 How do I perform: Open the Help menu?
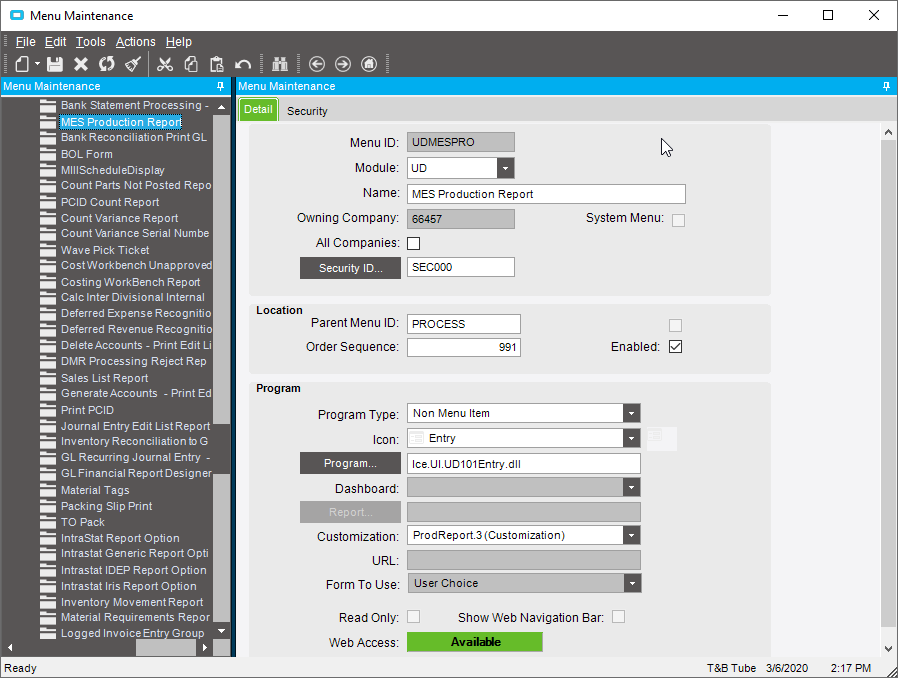[x=179, y=42]
